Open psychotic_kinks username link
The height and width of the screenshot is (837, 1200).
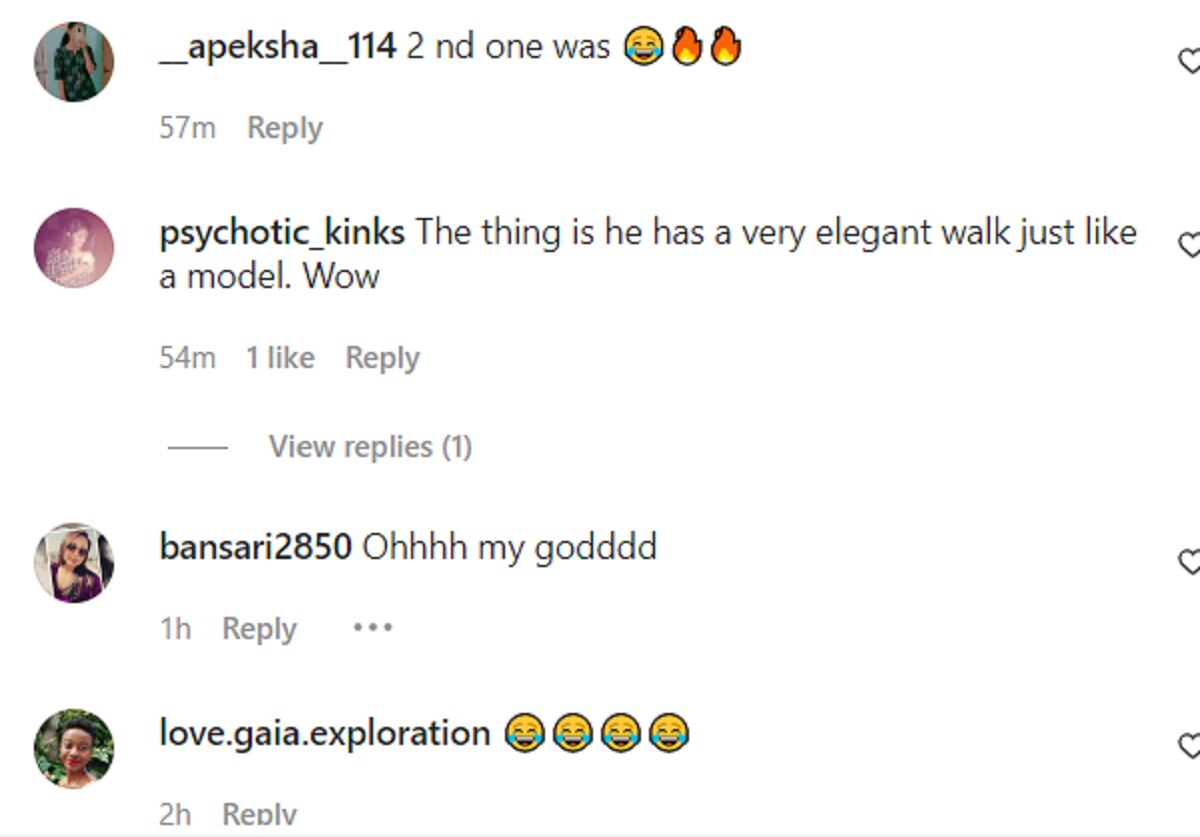tap(282, 233)
